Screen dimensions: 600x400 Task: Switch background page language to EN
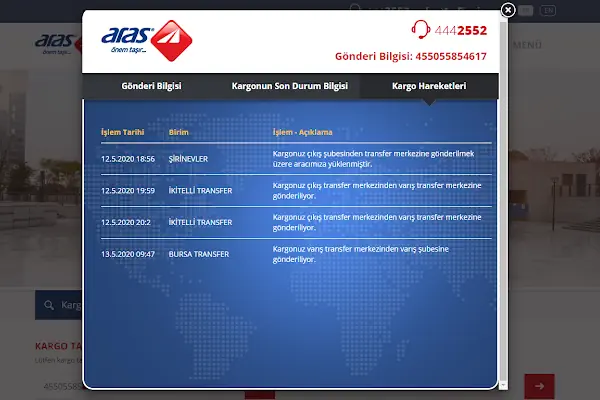click(x=548, y=10)
